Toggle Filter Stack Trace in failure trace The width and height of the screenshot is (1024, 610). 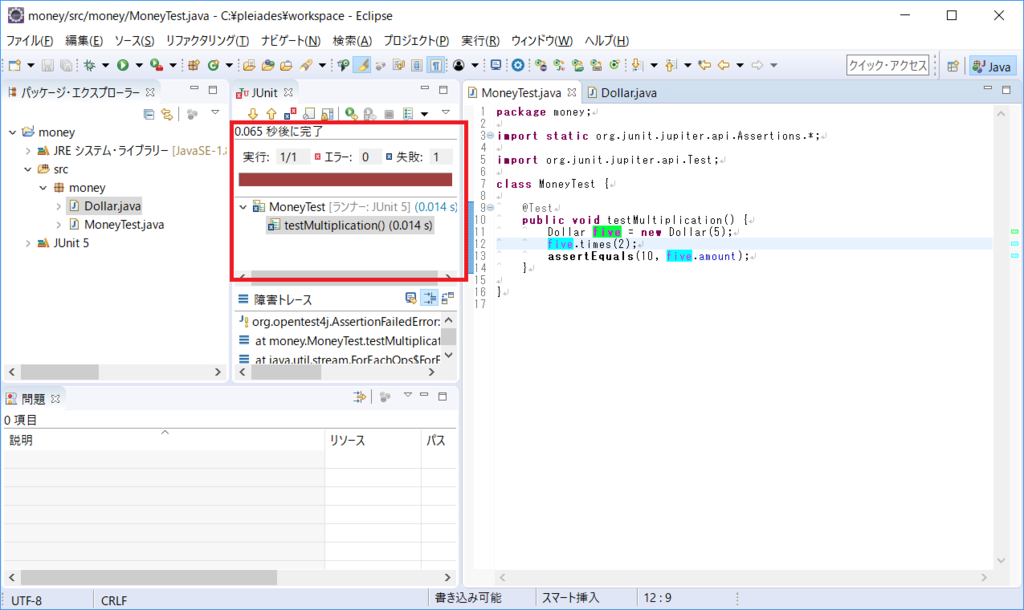429,298
